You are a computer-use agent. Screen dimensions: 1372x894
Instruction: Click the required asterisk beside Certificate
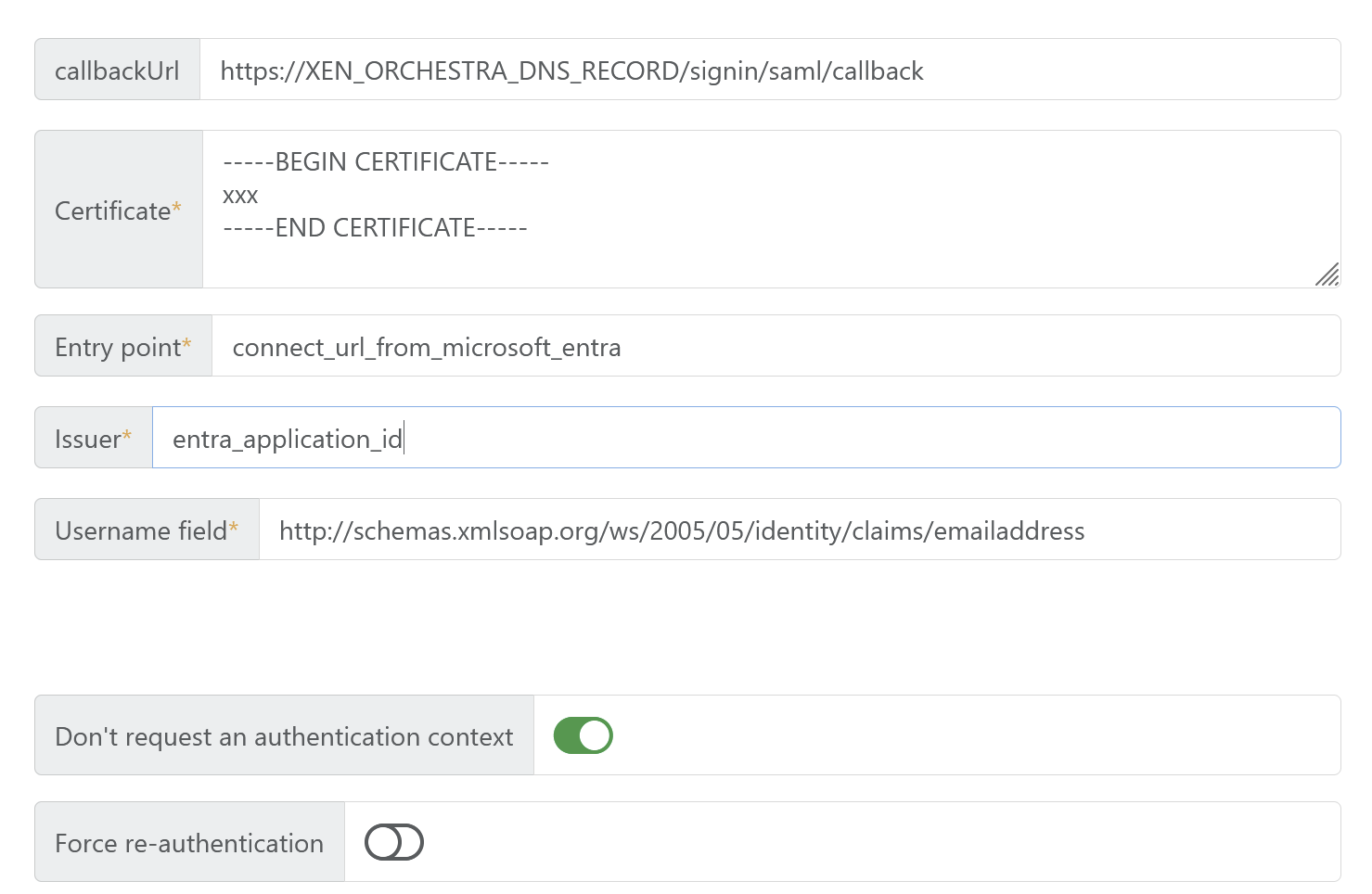(176, 208)
